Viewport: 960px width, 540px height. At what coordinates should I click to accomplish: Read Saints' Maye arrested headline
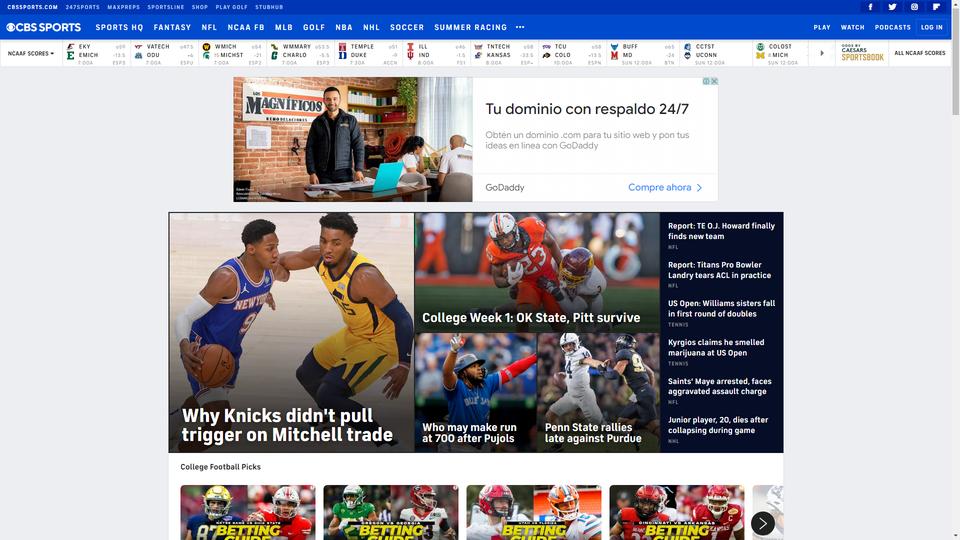click(719, 386)
